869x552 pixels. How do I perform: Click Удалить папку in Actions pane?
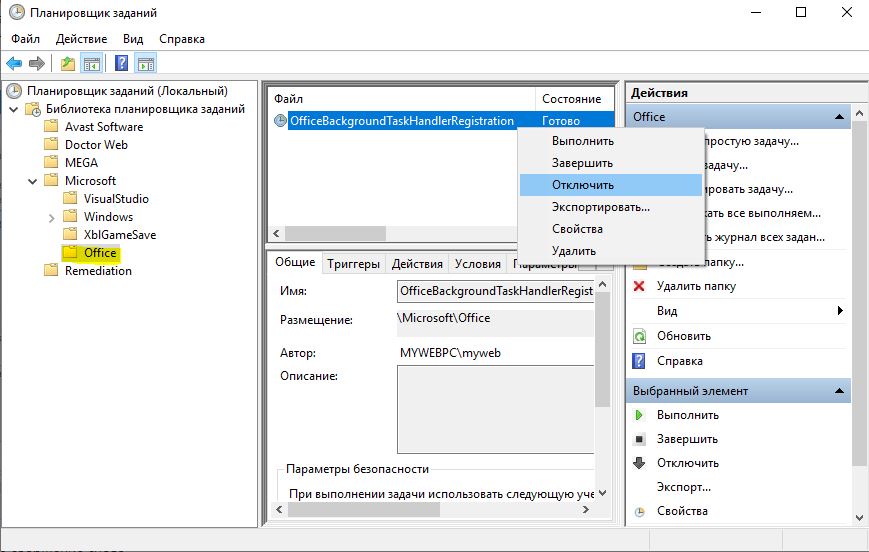click(x=696, y=286)
